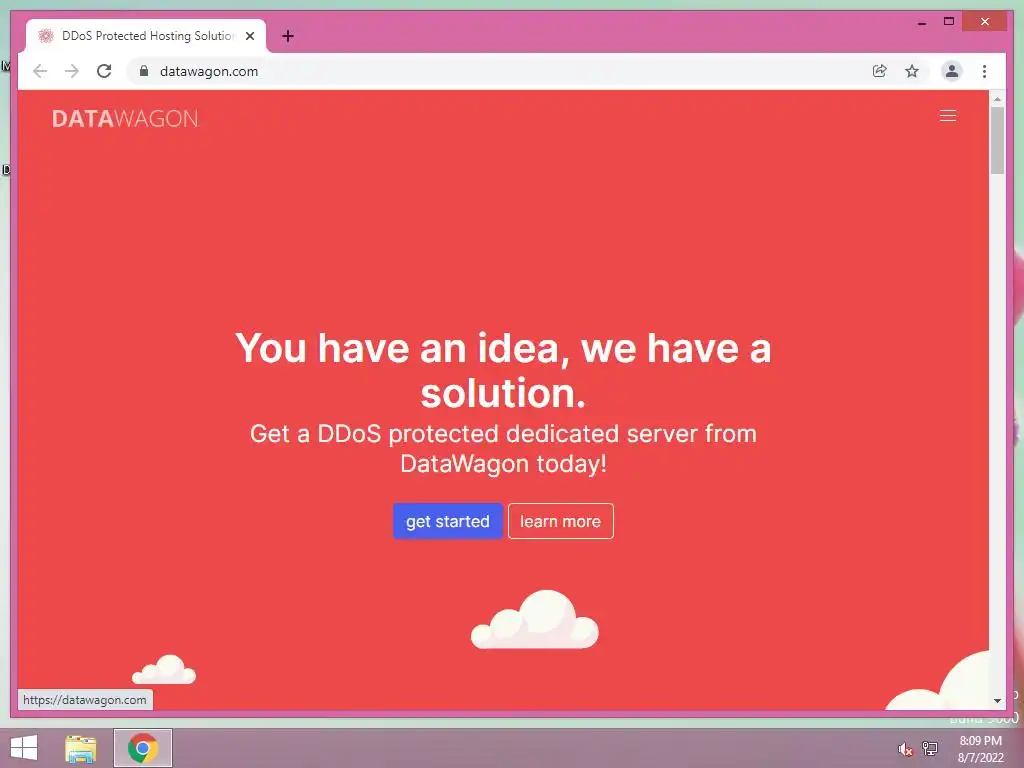
Task: View site info via lock icon
Action: (144, 71)
